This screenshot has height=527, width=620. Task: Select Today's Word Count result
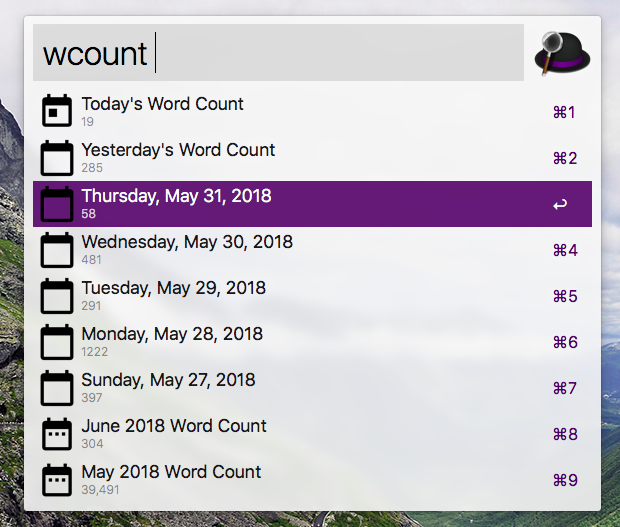pyautogui.click(x=162, y=105)
